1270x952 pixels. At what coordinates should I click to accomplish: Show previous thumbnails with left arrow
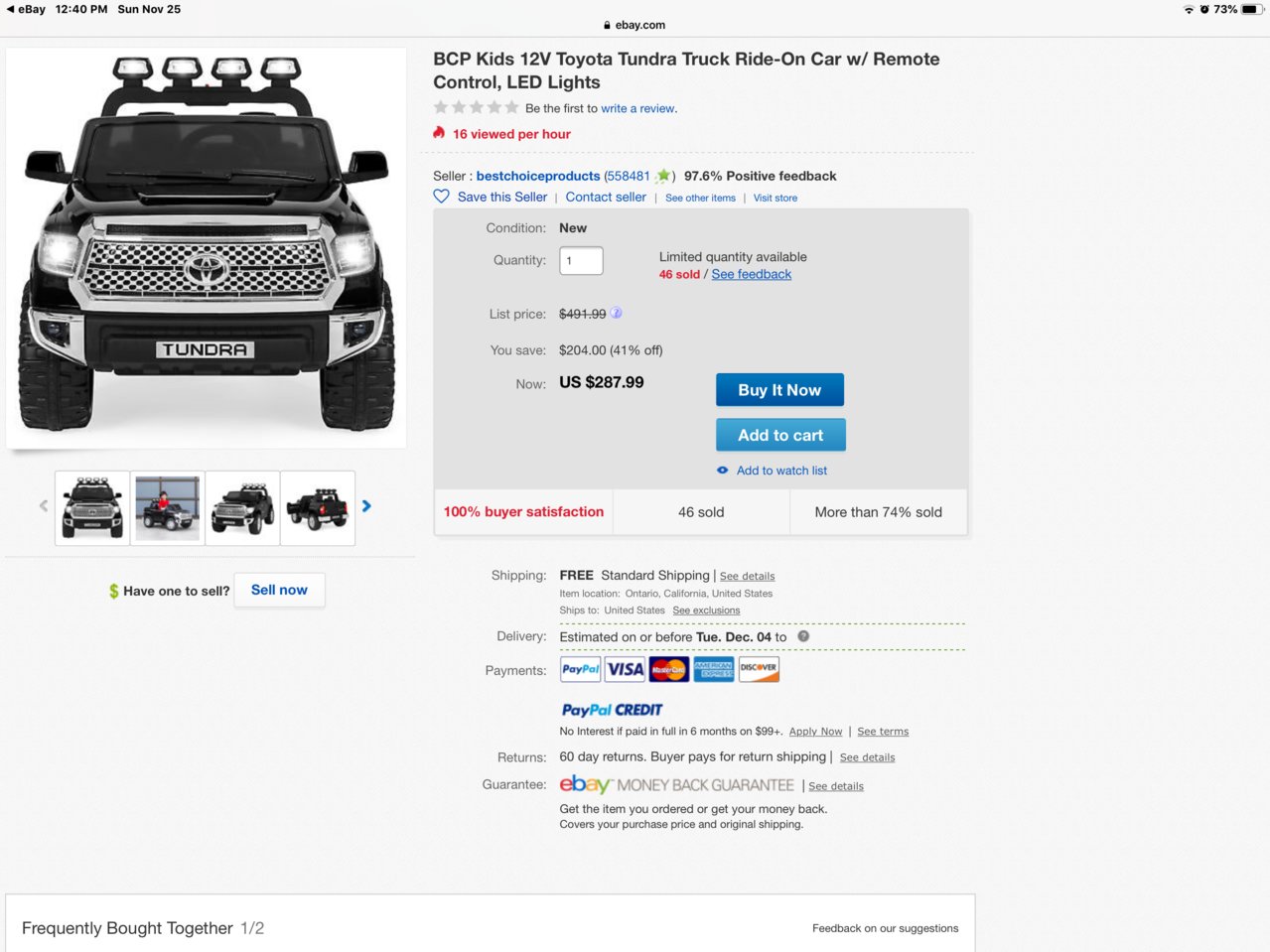tap(44, 506)
